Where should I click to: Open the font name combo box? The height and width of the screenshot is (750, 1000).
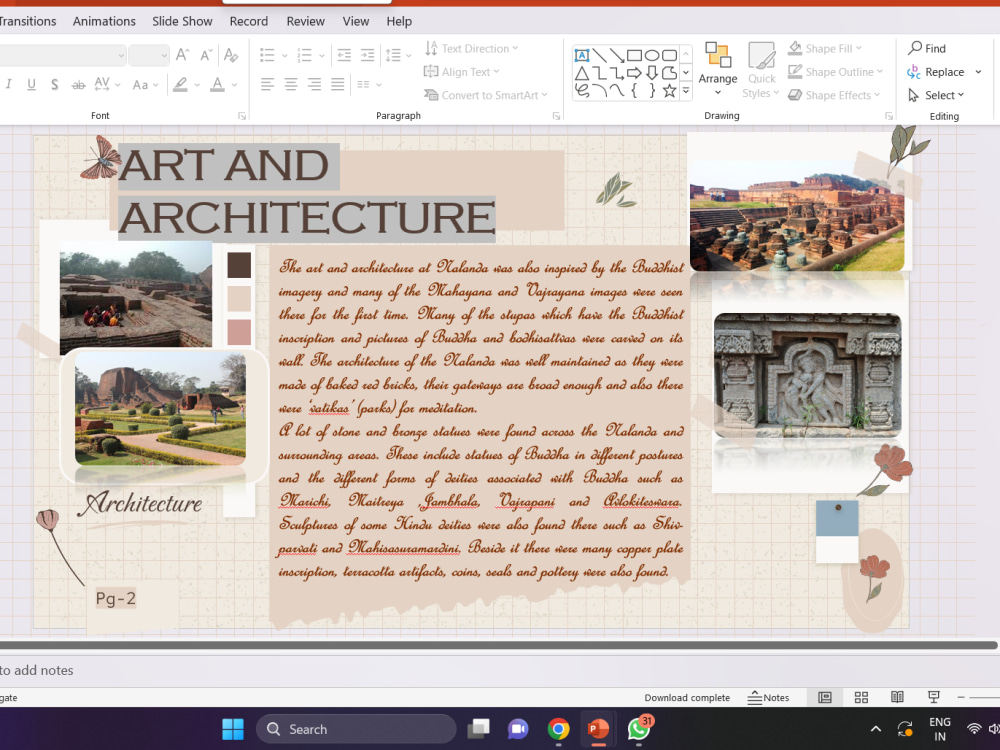click(62, 55)
